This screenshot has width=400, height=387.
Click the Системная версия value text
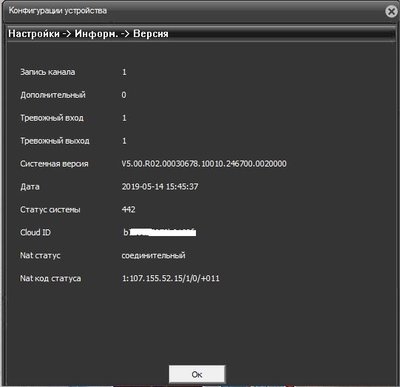204,164
